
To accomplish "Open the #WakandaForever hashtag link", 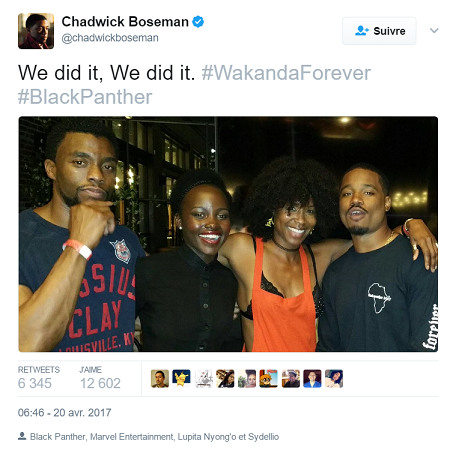I will coord(286,73).
